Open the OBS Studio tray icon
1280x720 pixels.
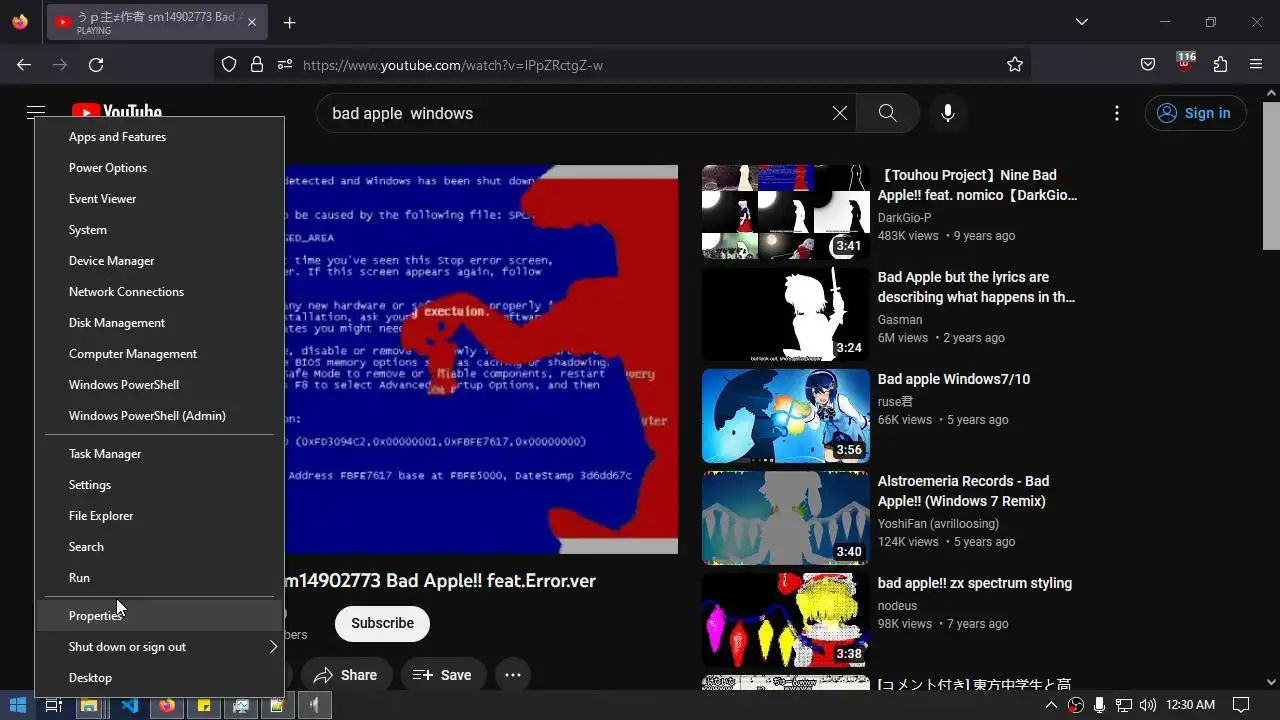coord(1076,705)
